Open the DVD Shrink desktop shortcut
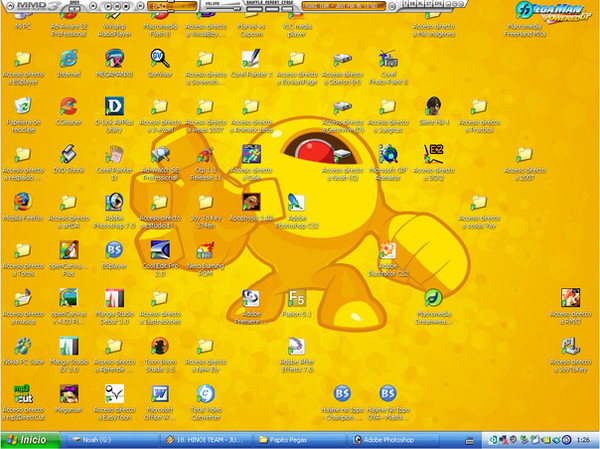This screenshot has width=600, height=449. tap(68, 154)
